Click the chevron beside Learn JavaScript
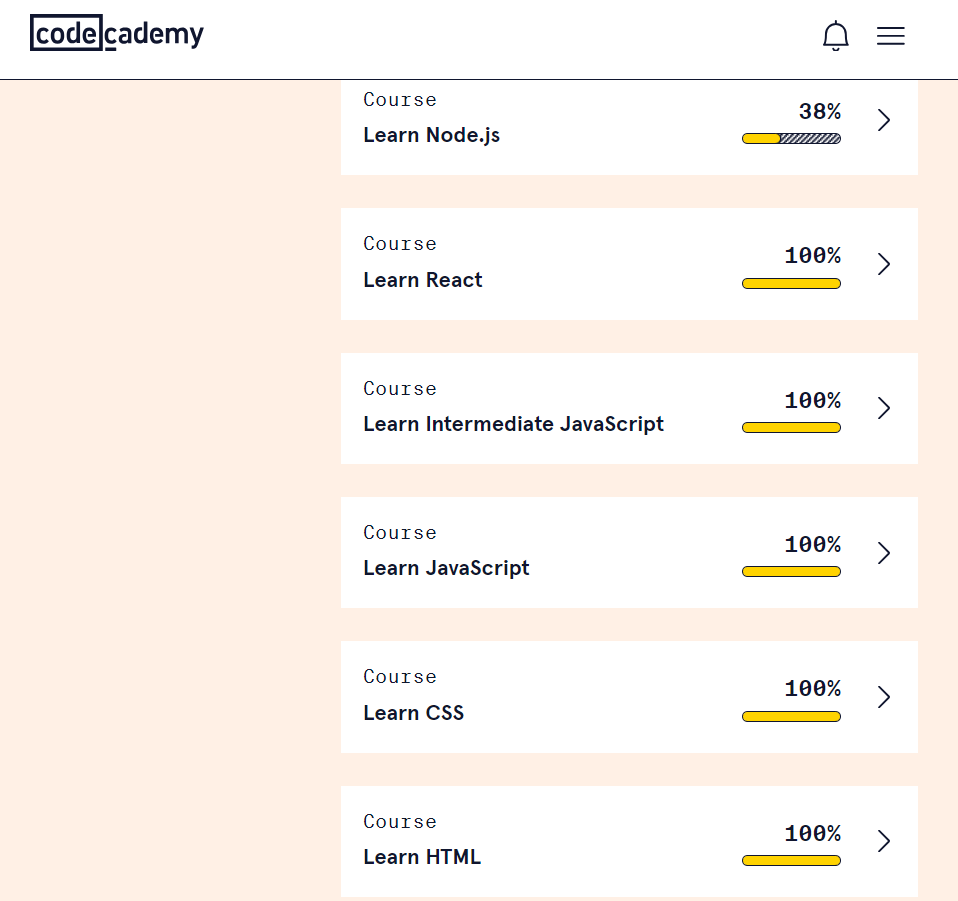Screen dimensions: 958x901 pos(883,553)
